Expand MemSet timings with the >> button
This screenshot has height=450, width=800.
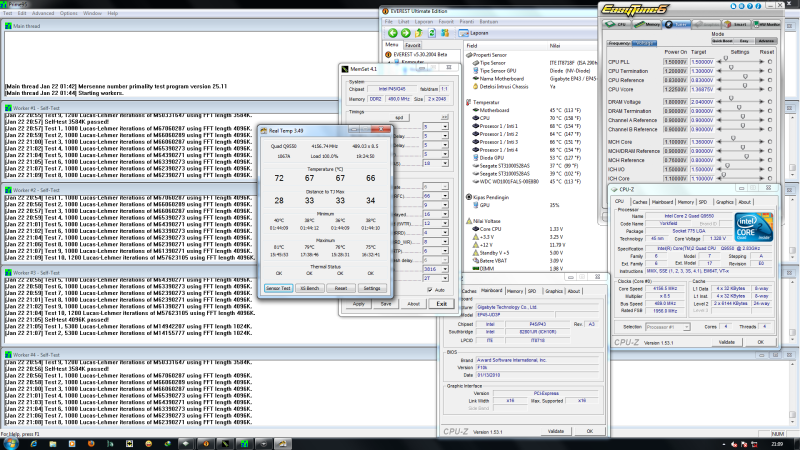pyautogui.click(x=444, y=117)
